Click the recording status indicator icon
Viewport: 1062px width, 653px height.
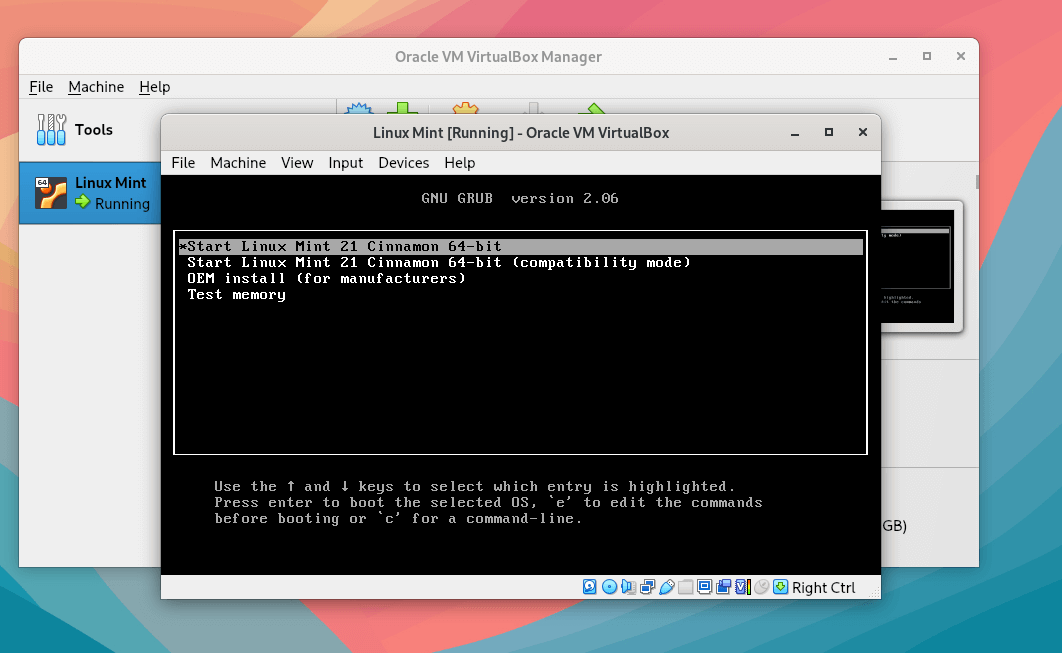point(723,587)
